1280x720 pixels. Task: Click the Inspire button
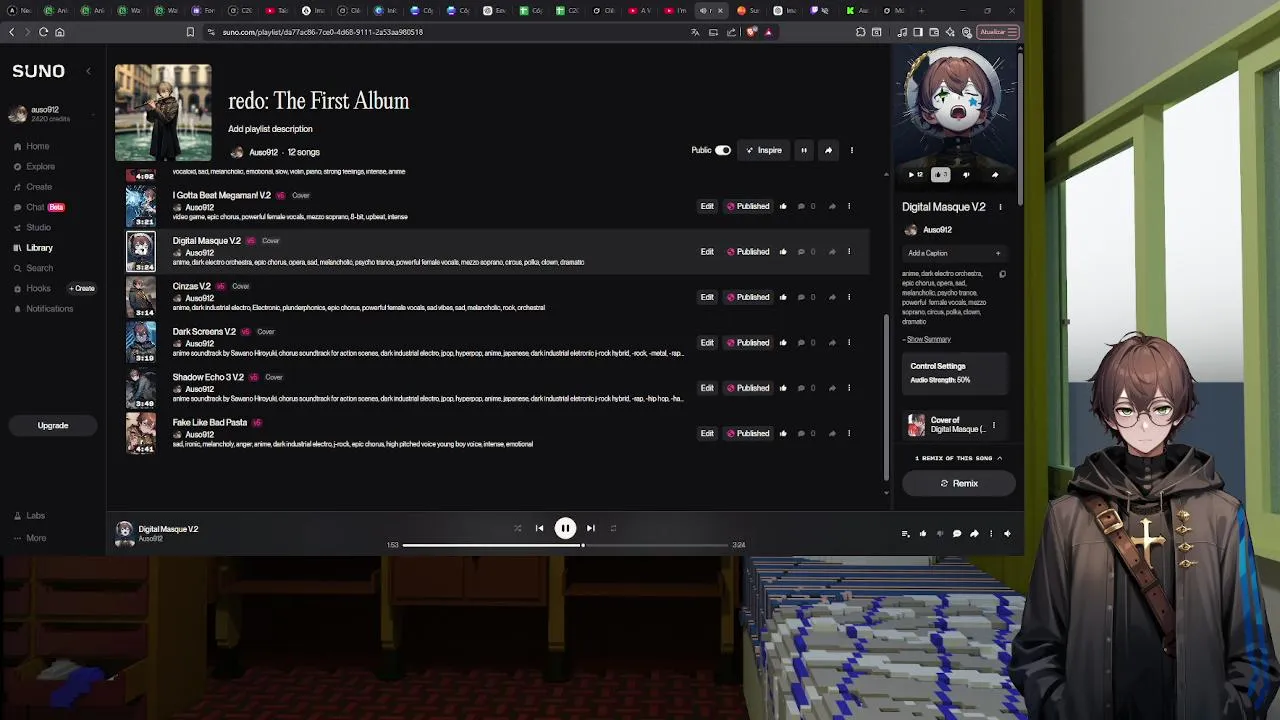click(764, 150)
